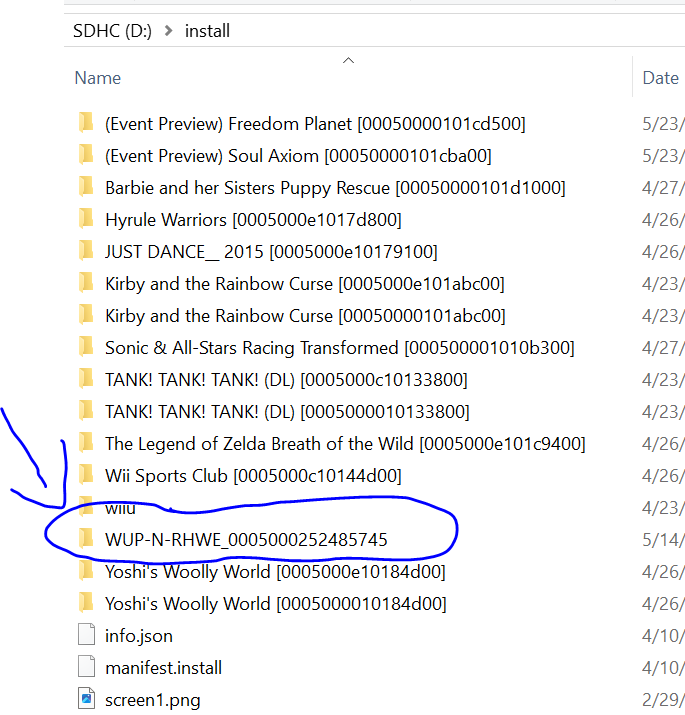This screenshot has width=685, height=715.
Task: Click folder icon of Kirby [00050000101abc00]
Action: 86,315
